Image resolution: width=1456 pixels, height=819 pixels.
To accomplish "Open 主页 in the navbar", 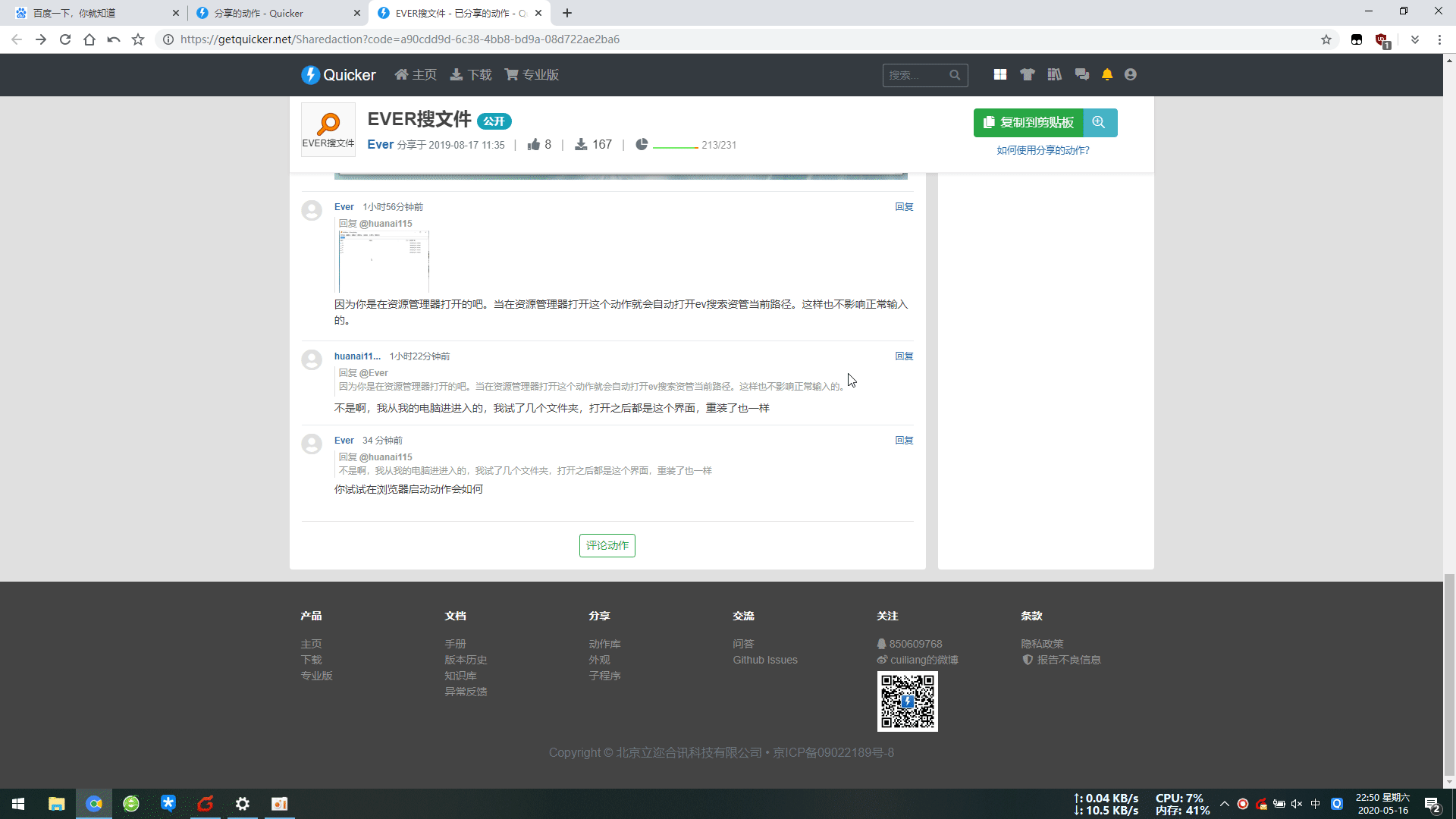I will point(416,74).
